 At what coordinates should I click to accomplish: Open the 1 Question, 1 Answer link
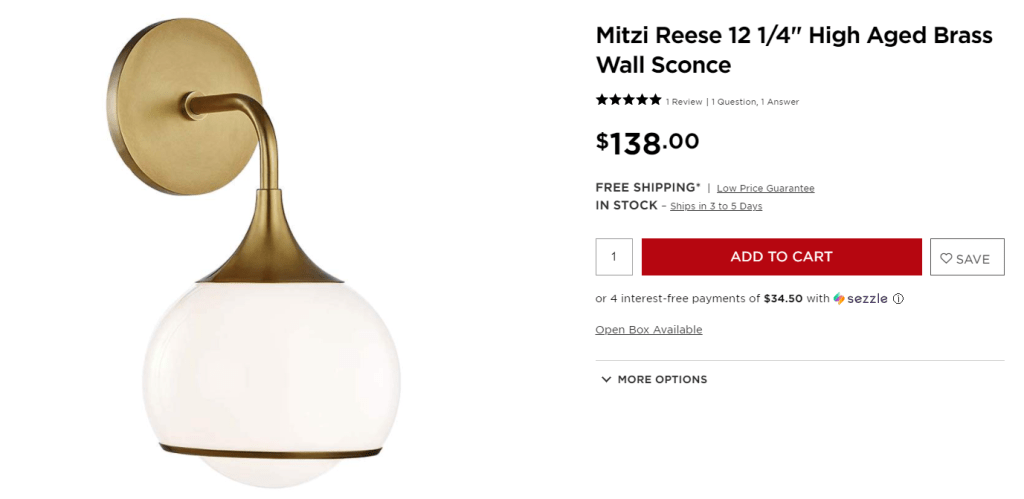pos(755,102)
